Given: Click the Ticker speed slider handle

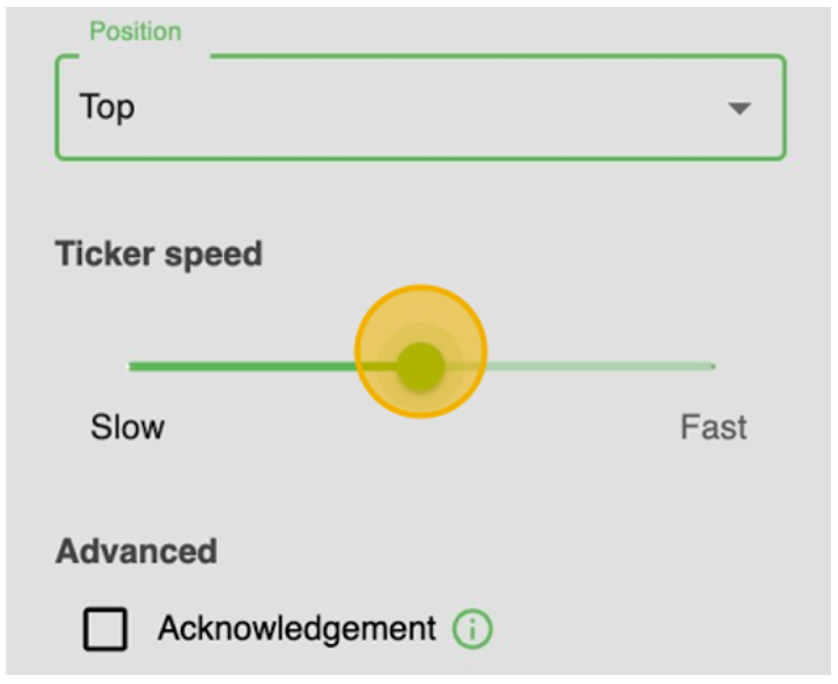Looking at the screenshot, I should [421, 366].
